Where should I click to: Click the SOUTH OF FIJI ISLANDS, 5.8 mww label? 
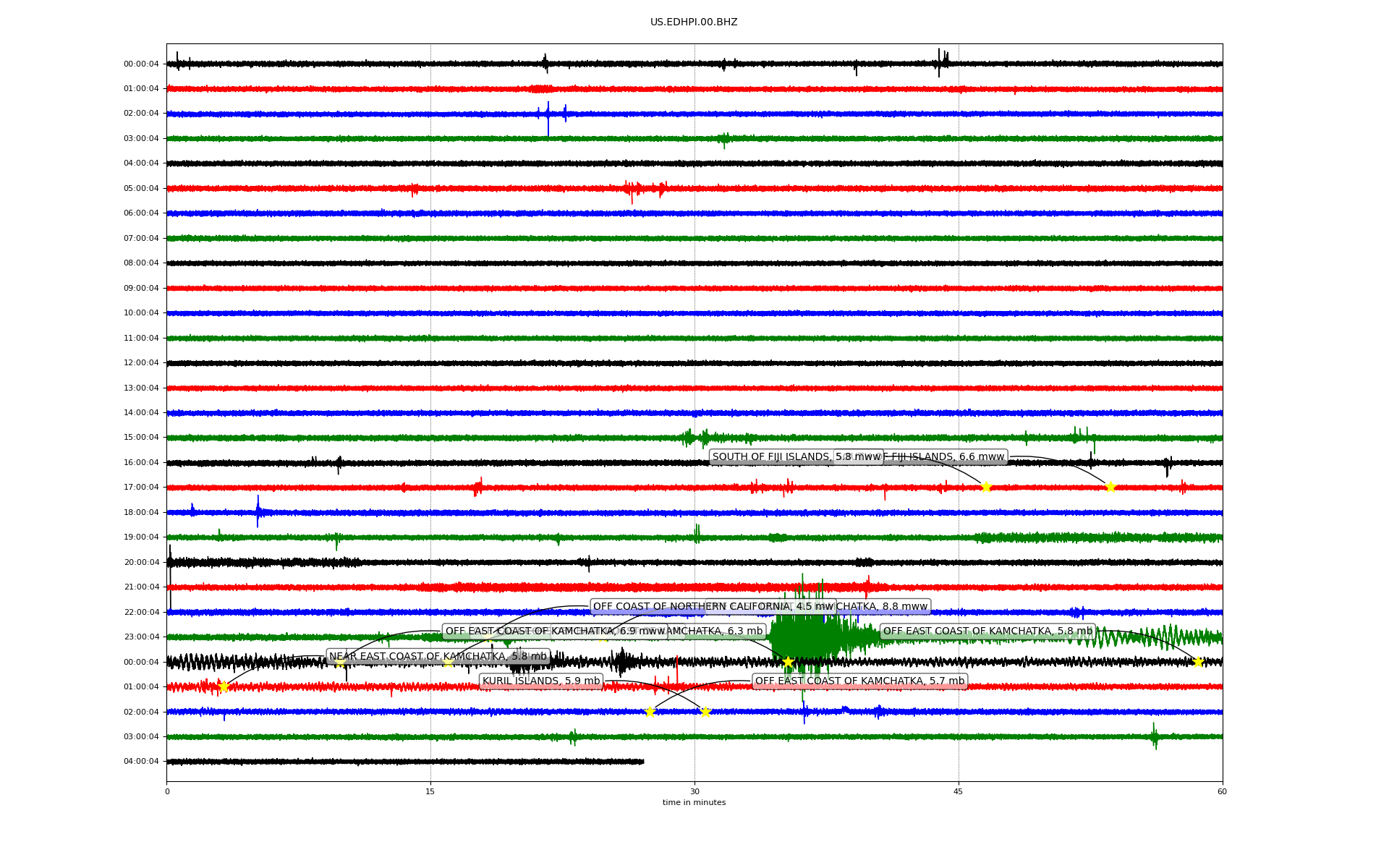(x=797, y=456)
